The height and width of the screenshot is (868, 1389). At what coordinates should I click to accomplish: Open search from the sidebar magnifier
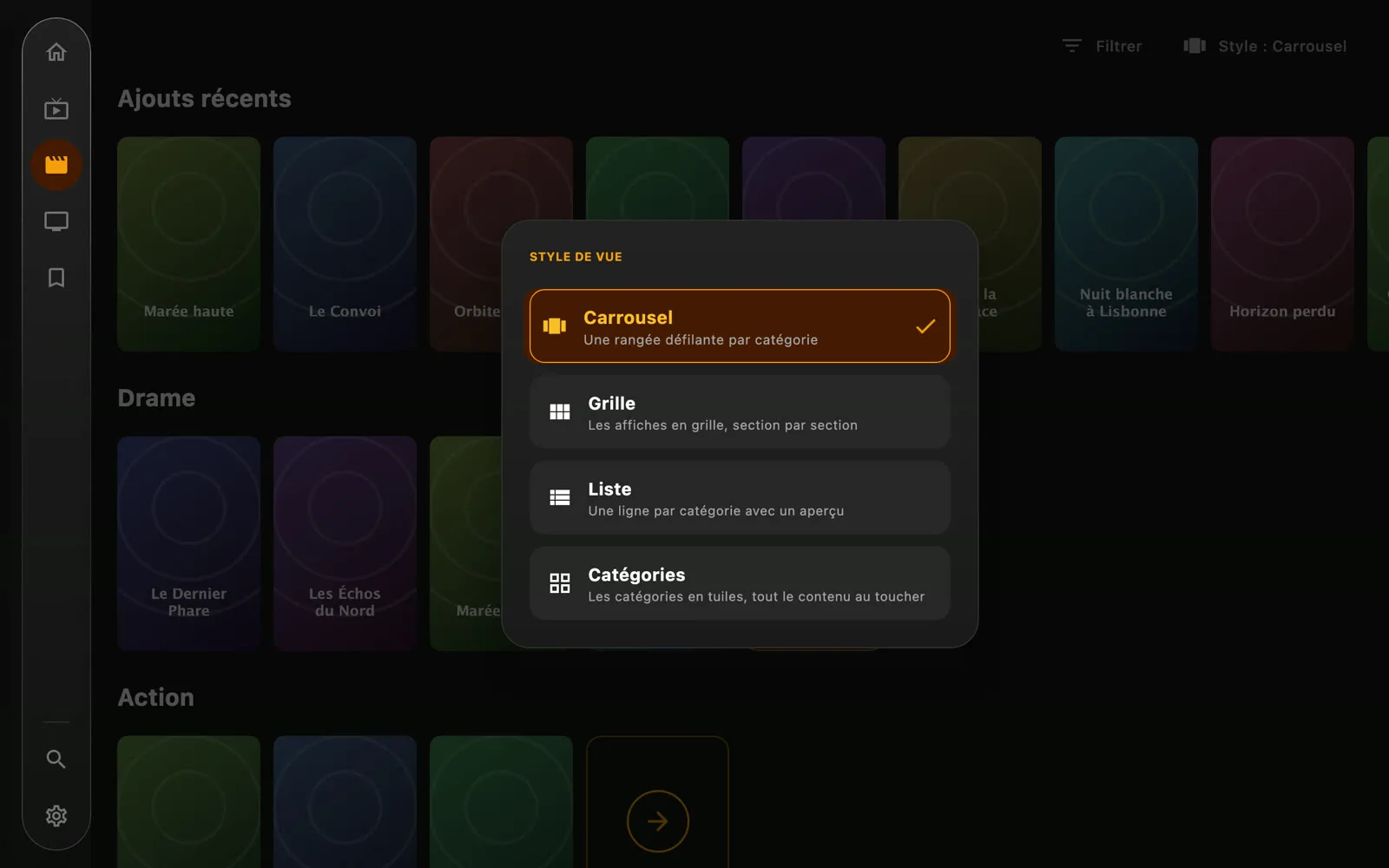click(56, 759)
